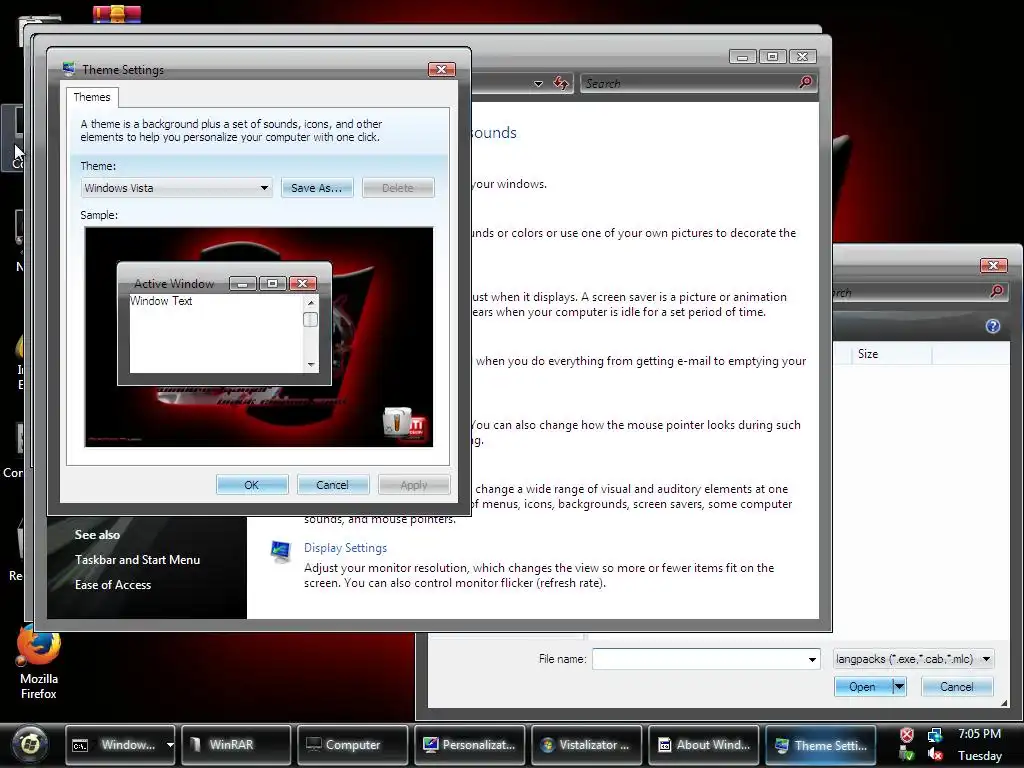Close the Theme Settings dialog
Screen dimensions: 1024x768
(x=441, y=69)
